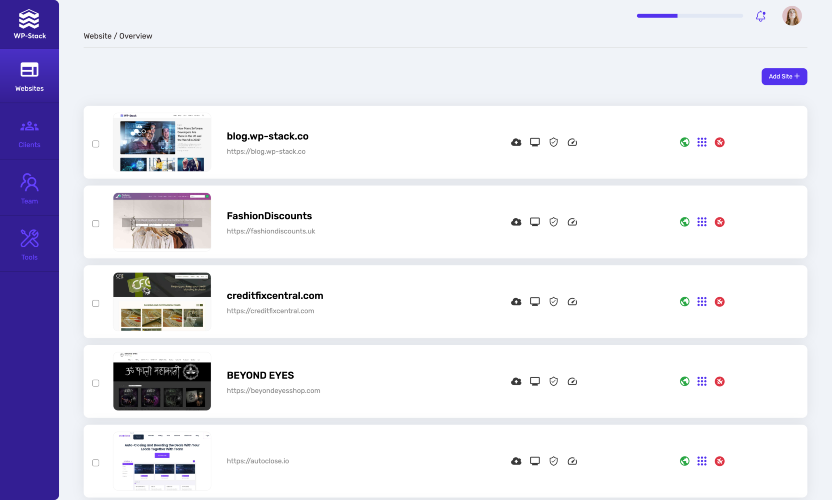This screenshot has width=832, height=500.
Task: Click security shield icon for creditfixcentral.com
Action: click(x=553, y=301)
